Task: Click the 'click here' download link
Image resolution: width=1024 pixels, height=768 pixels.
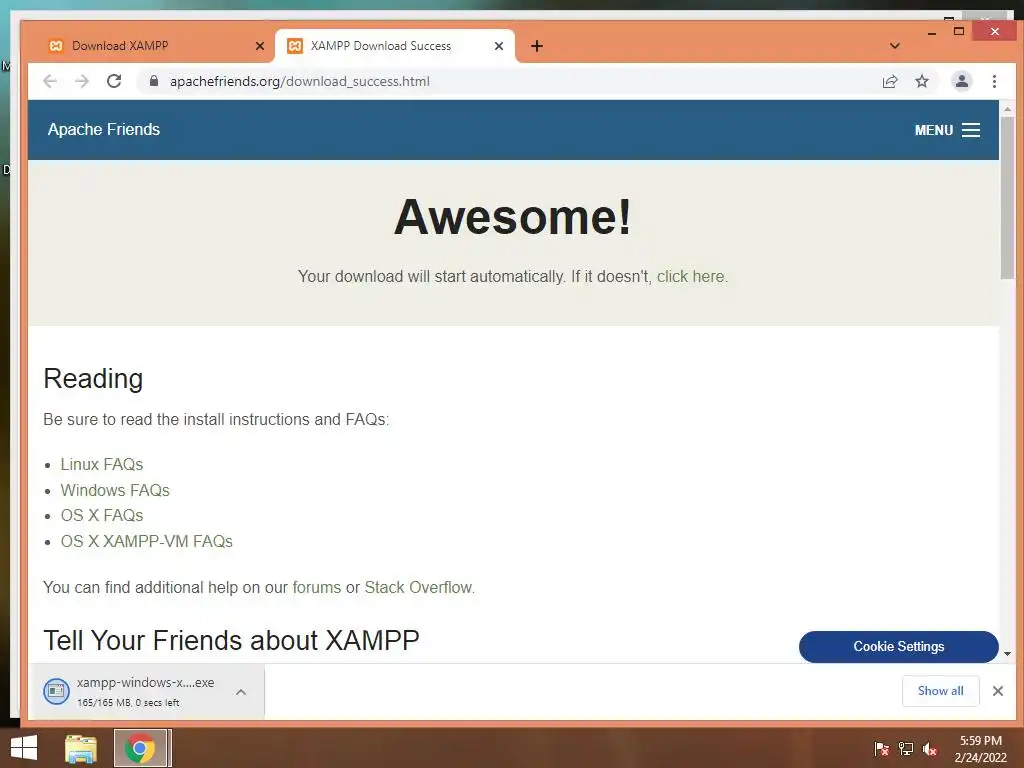Action: click(692, 276)
